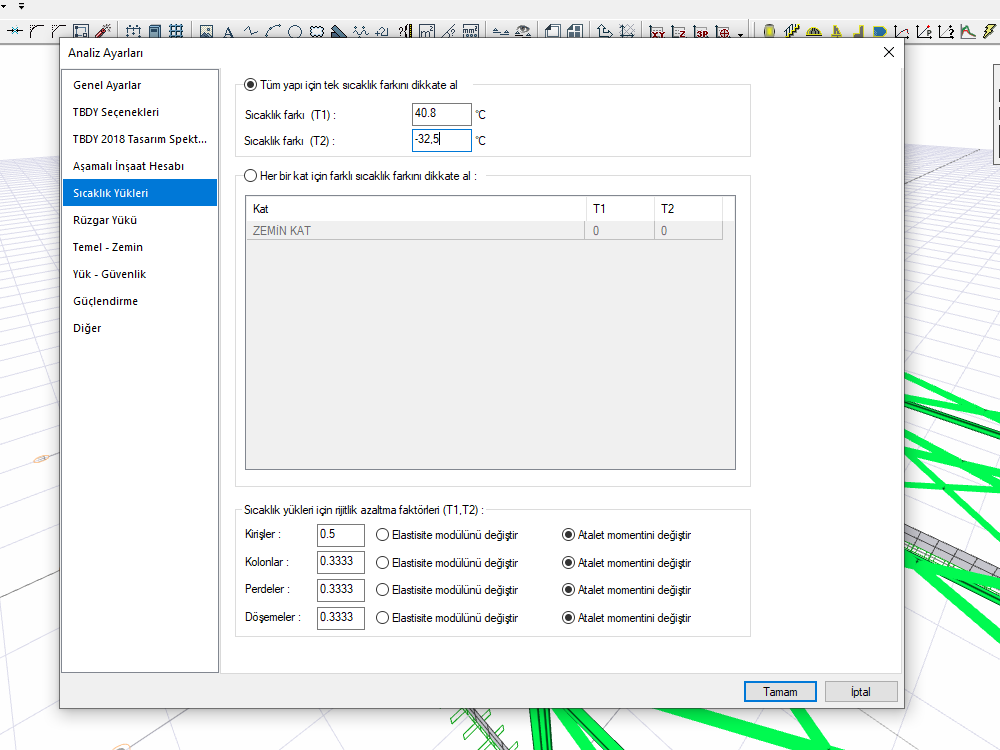
Task: Switch to 3D view icon
Action: point(703,32)
